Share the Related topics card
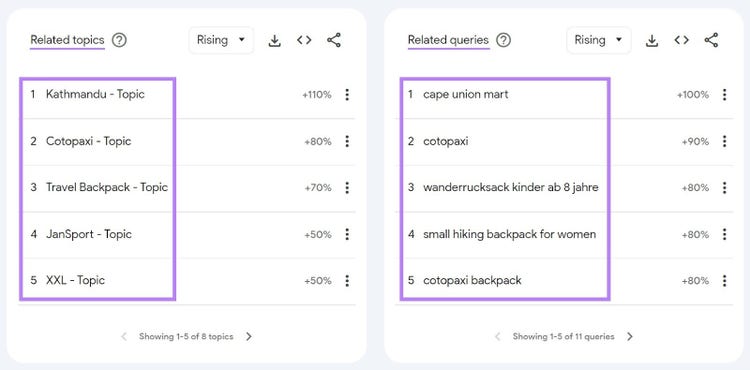The width and height of the screenshot is (750, 370). click(334, 40)
